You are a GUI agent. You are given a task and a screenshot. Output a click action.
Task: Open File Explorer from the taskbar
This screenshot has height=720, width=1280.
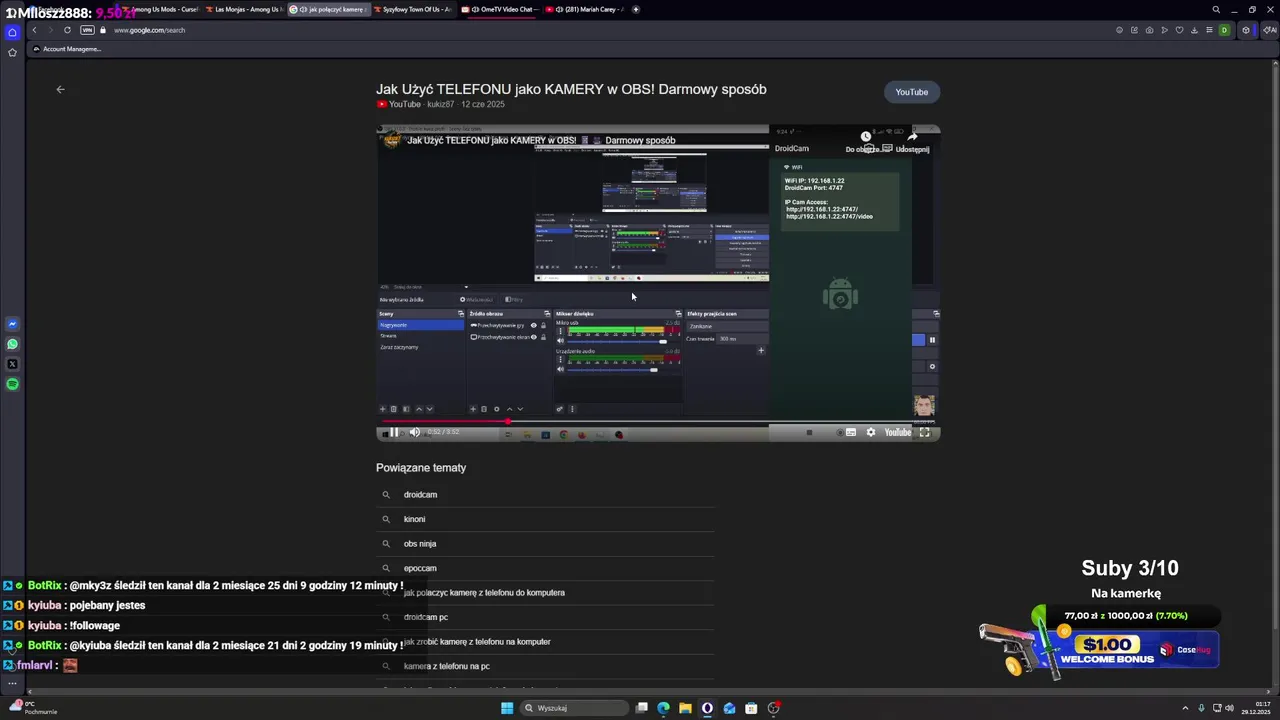(685, 708)
